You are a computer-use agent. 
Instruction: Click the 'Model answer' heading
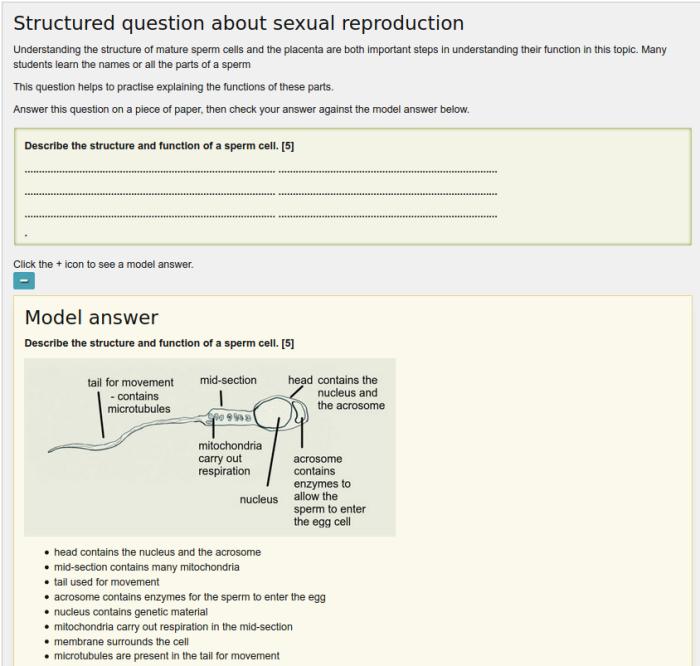91,317
